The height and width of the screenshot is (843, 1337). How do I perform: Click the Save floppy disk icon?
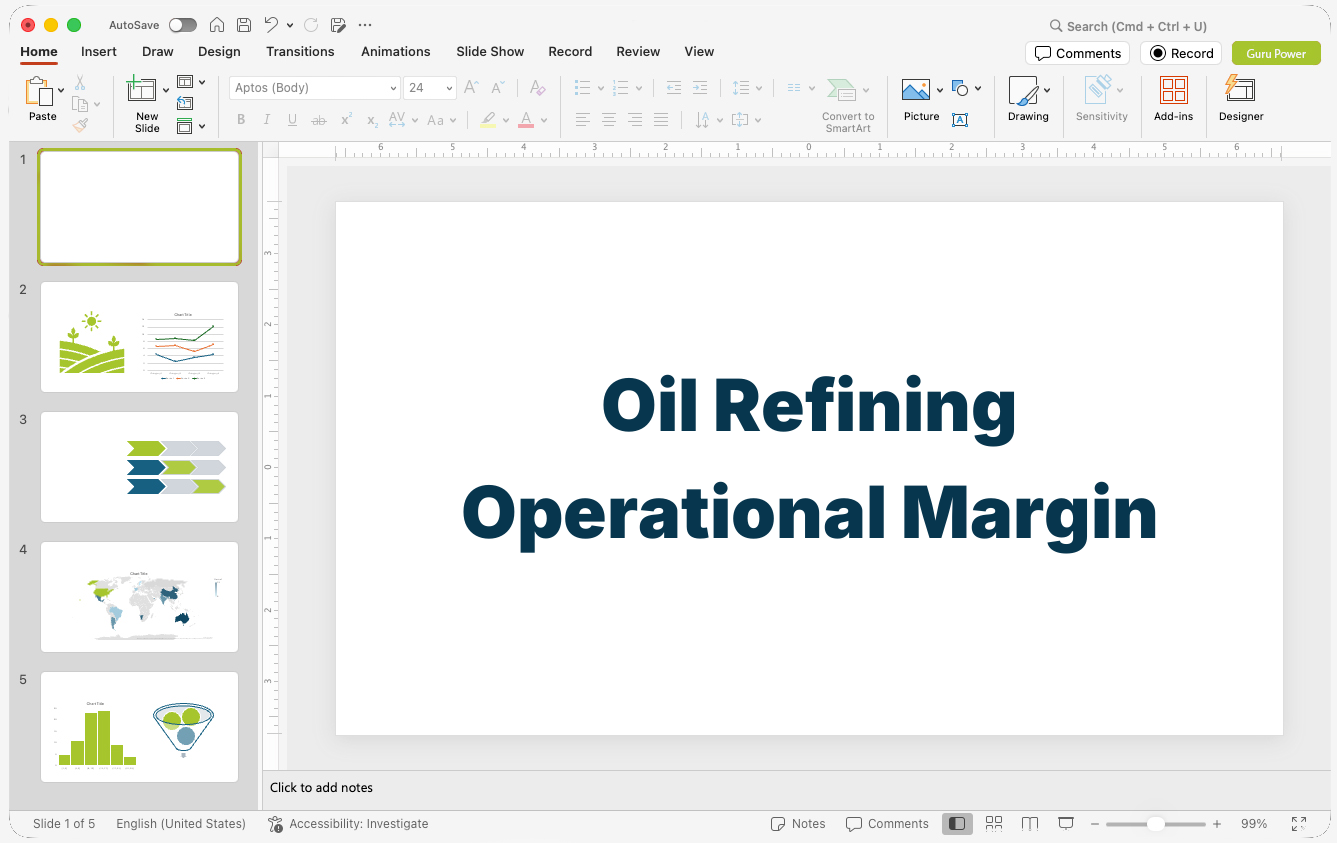pos(244,25)
